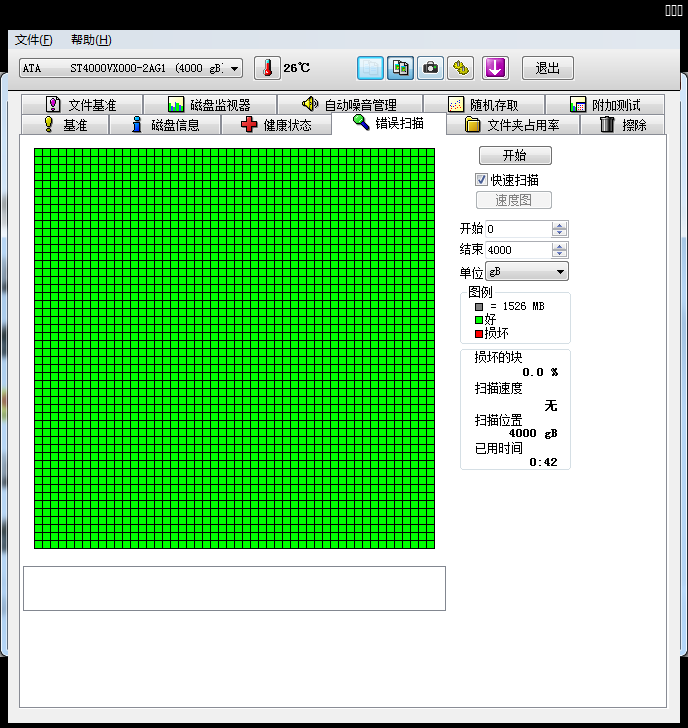Click the empty log box below the grid
The height and width of the screenshot is (728, 688).
pos(234,588)
